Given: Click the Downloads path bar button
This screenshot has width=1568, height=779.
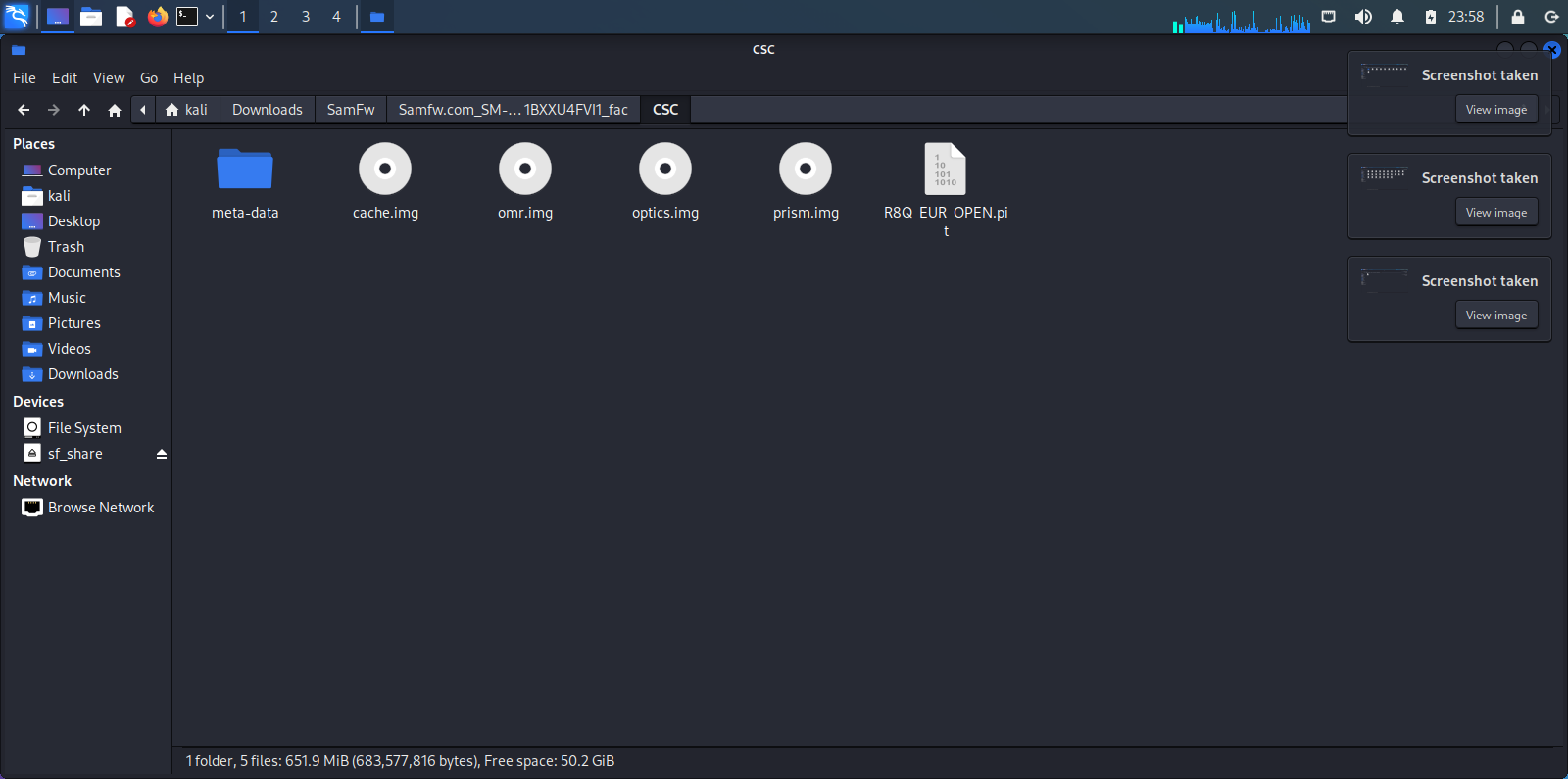Looking at the screenshot, I should (x=268, y=110).
